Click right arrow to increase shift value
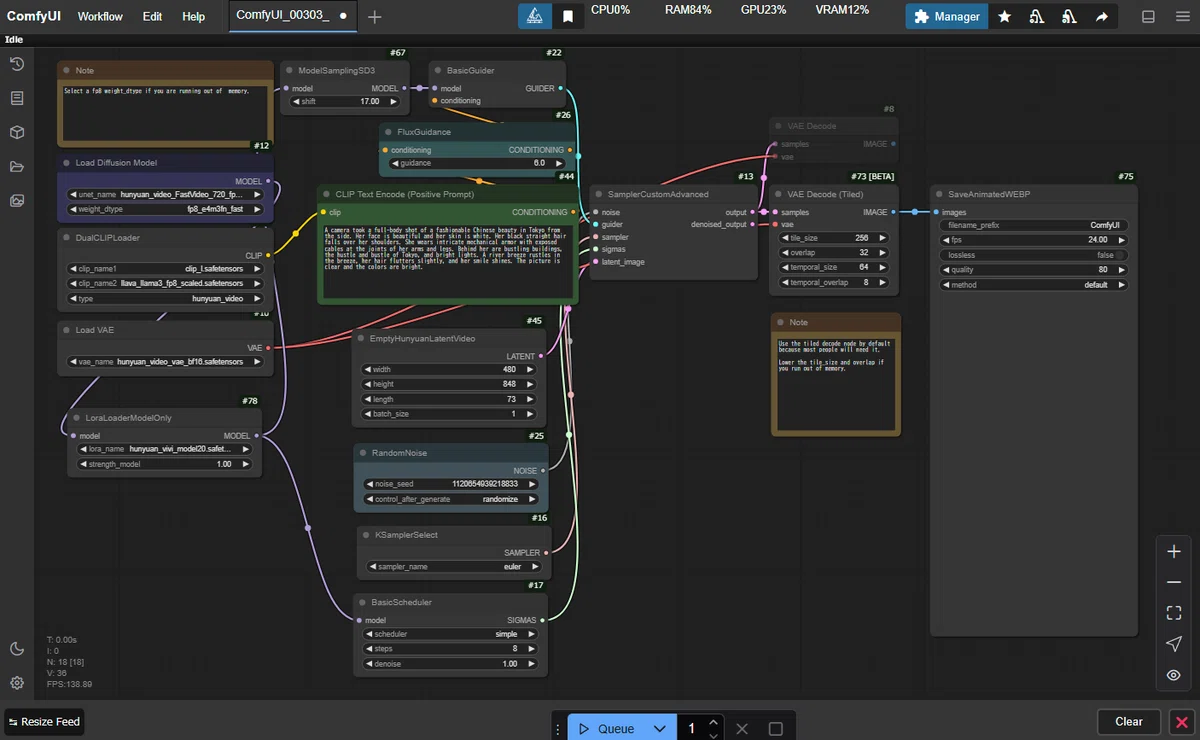 [394, 101]
